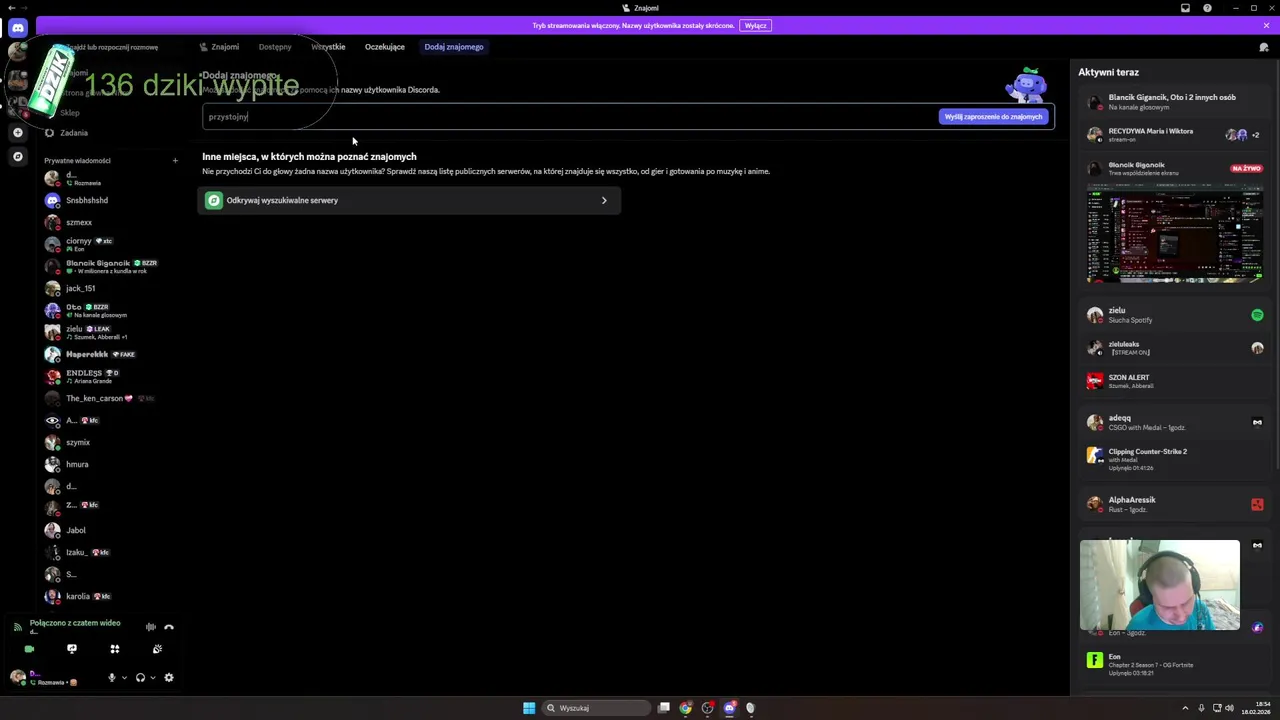Screen dimensions: 1280x720
Task: Switch to the Wszystkie tab
Action: 328,47
